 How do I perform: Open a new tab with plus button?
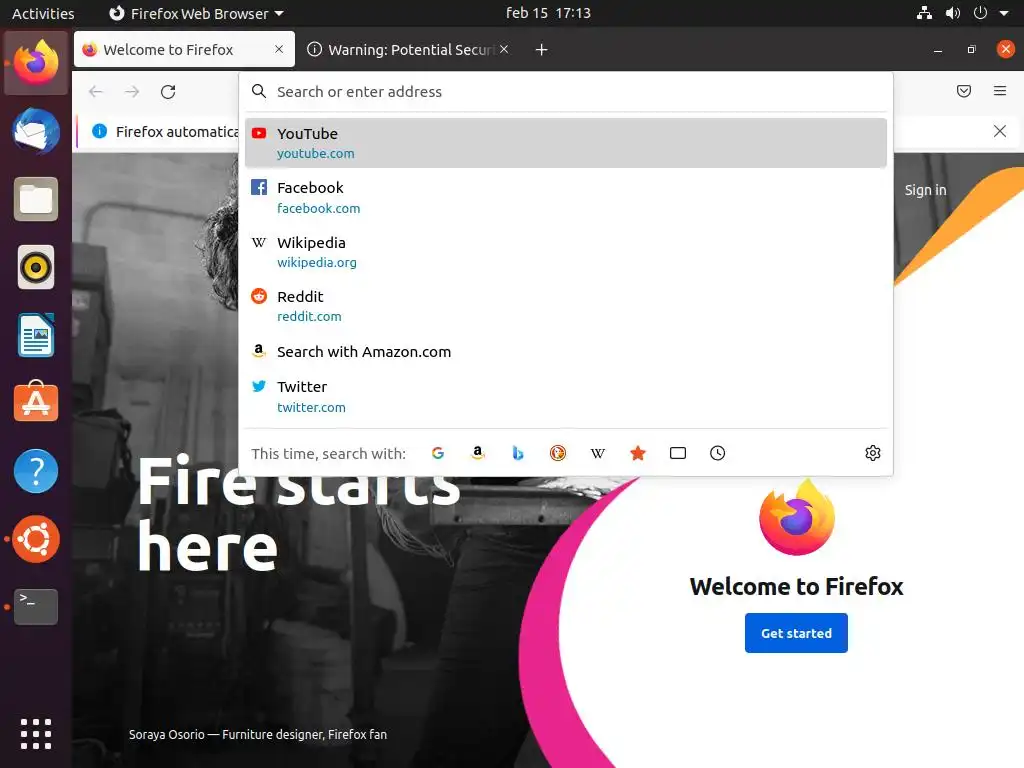click(541, 50)
